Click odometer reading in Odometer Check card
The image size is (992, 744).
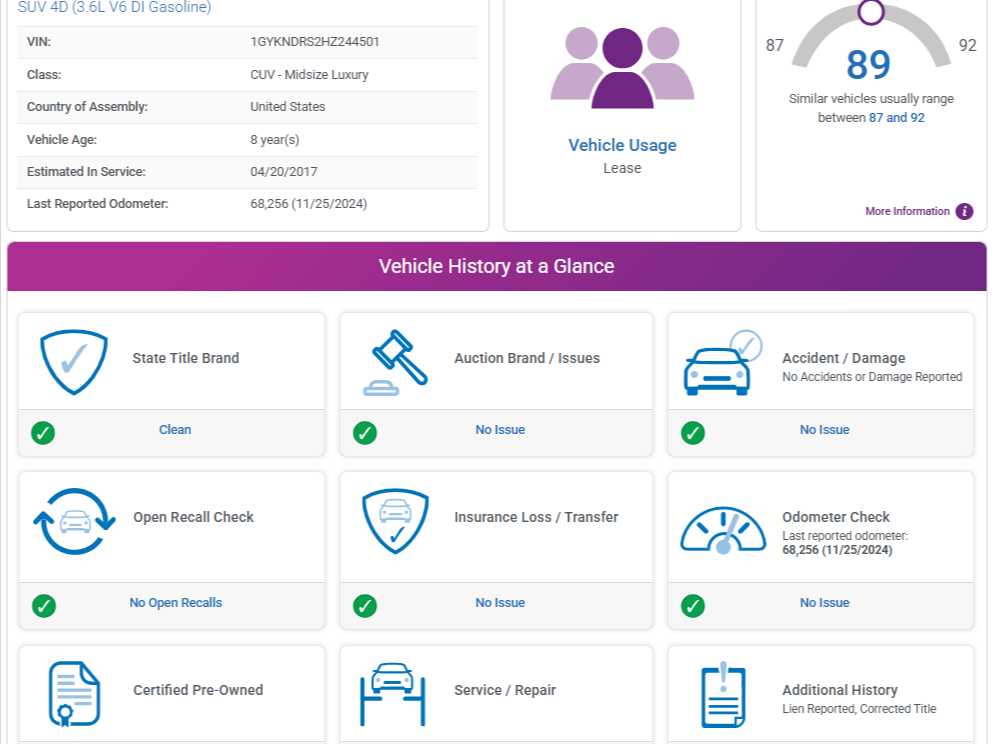click(x=838, y=550)
